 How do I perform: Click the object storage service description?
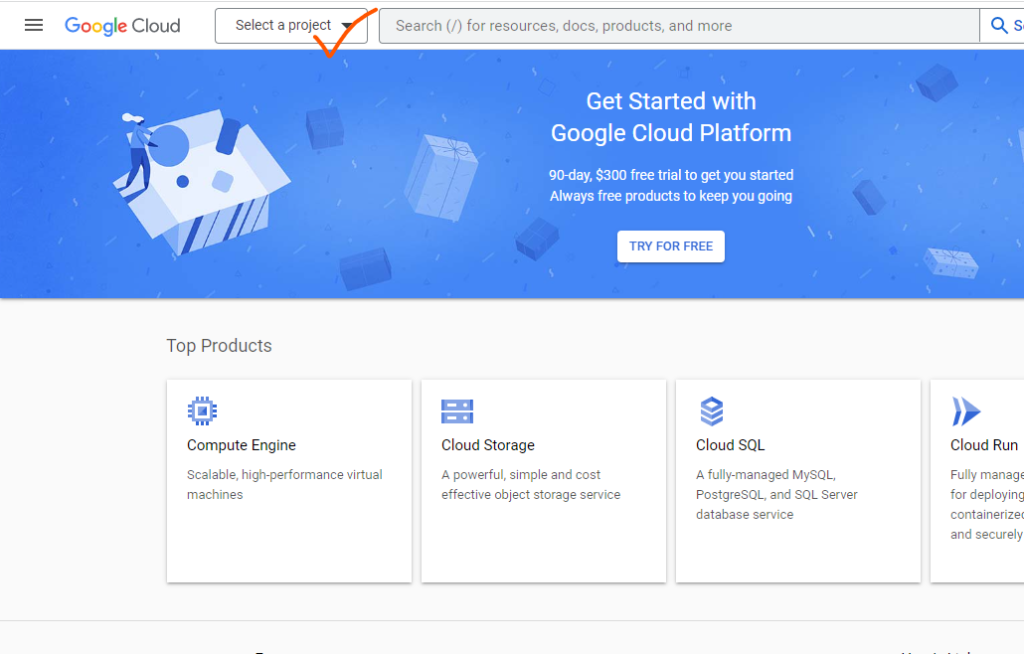tap(530, 485)
